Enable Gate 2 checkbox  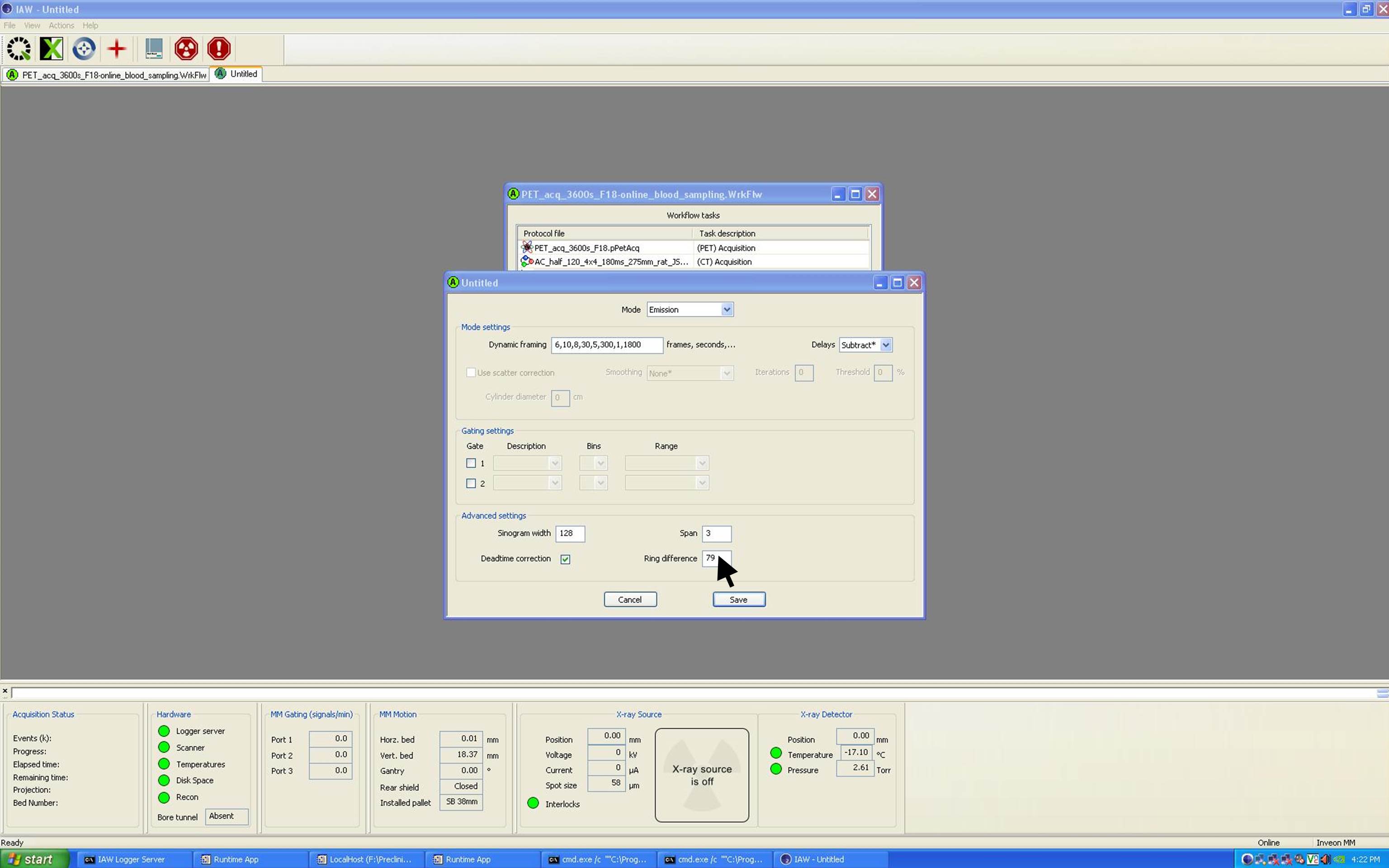(471, 483)
